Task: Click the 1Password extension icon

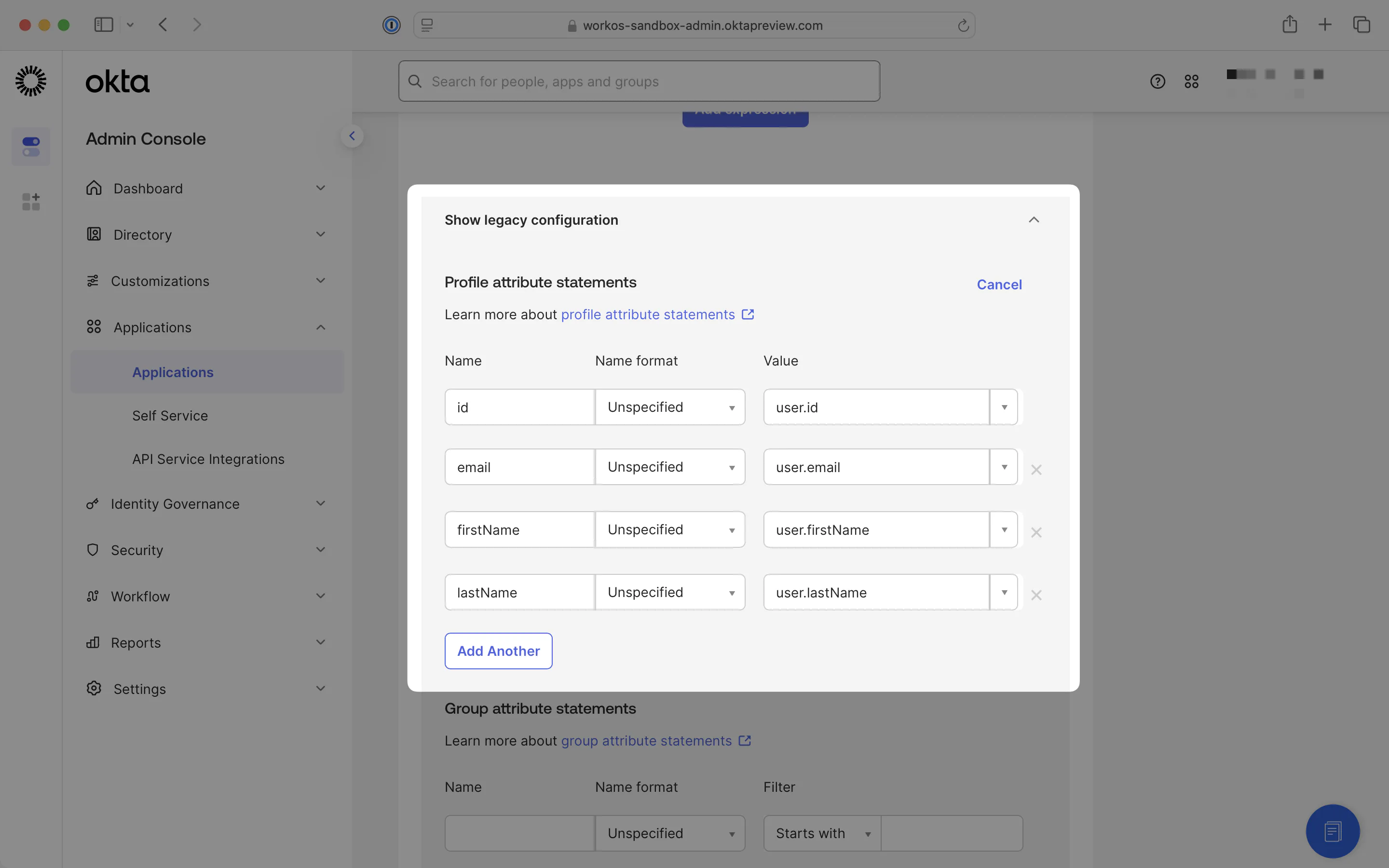Action: pos(392,25)
